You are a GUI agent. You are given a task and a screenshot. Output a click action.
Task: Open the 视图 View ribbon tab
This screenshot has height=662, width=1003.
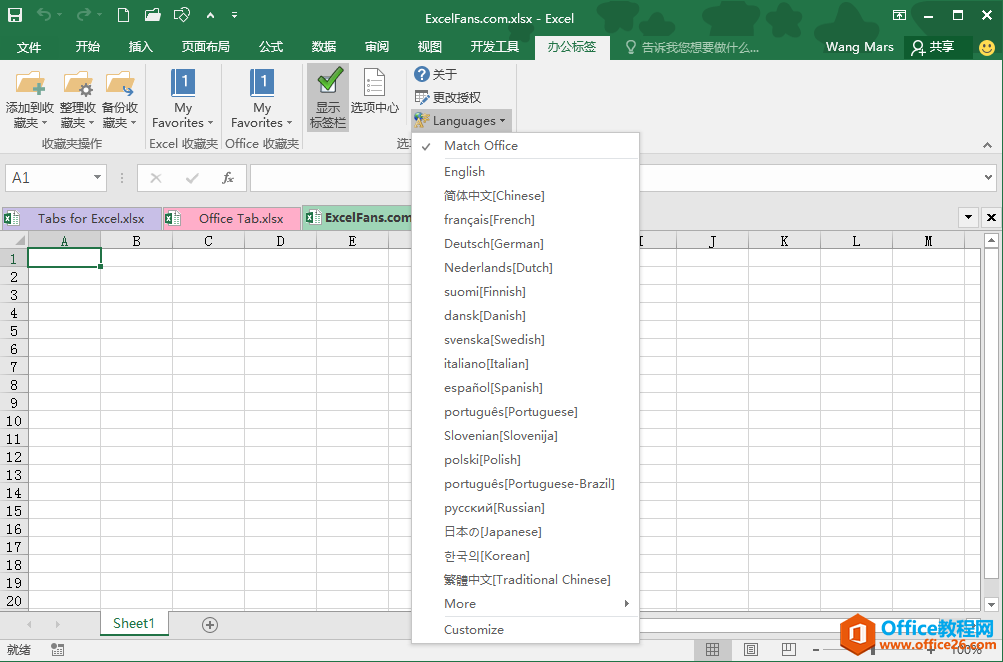click(x=429, y=47)
